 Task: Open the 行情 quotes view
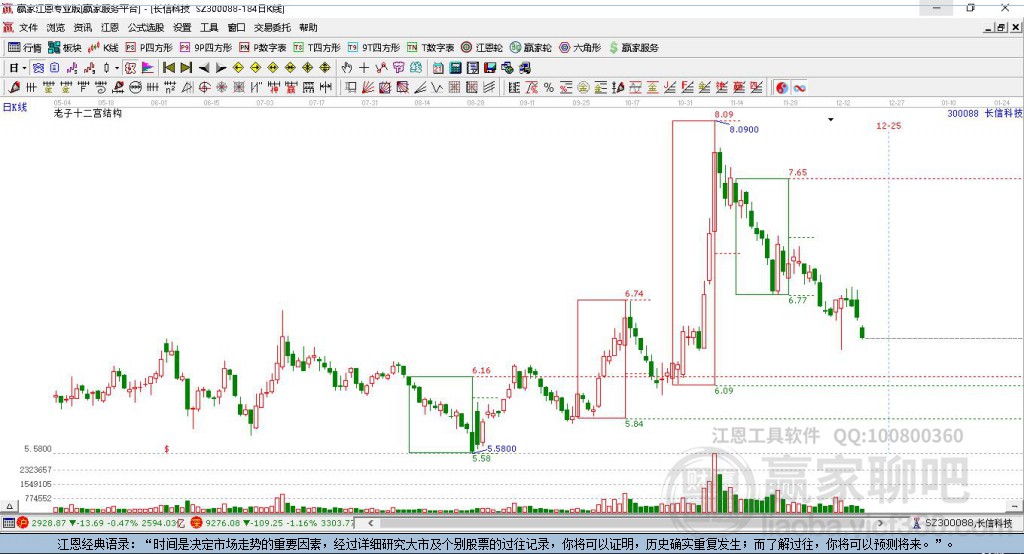[25, 48]
